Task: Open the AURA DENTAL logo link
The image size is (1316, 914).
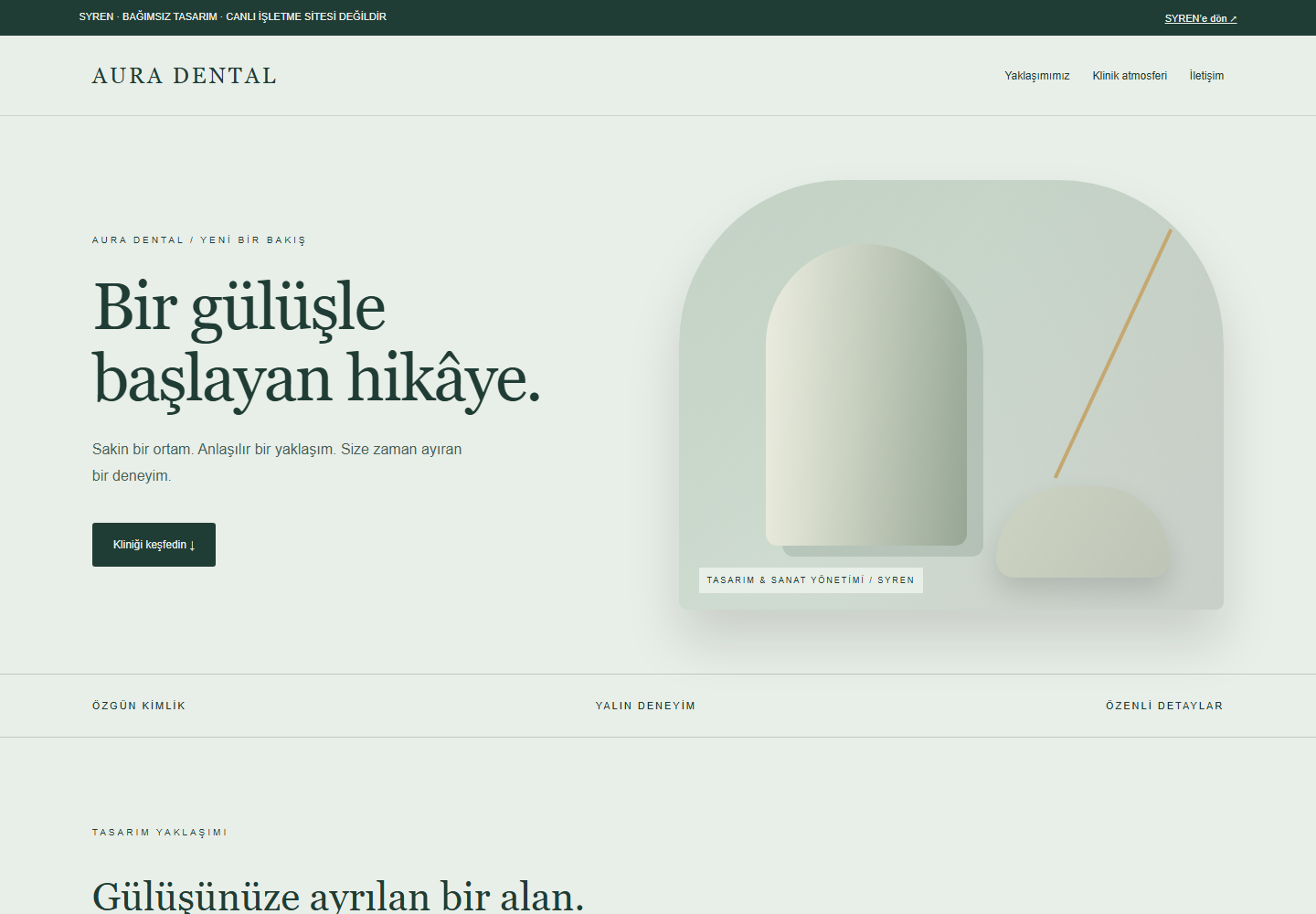Action: [x=184, y=76]
